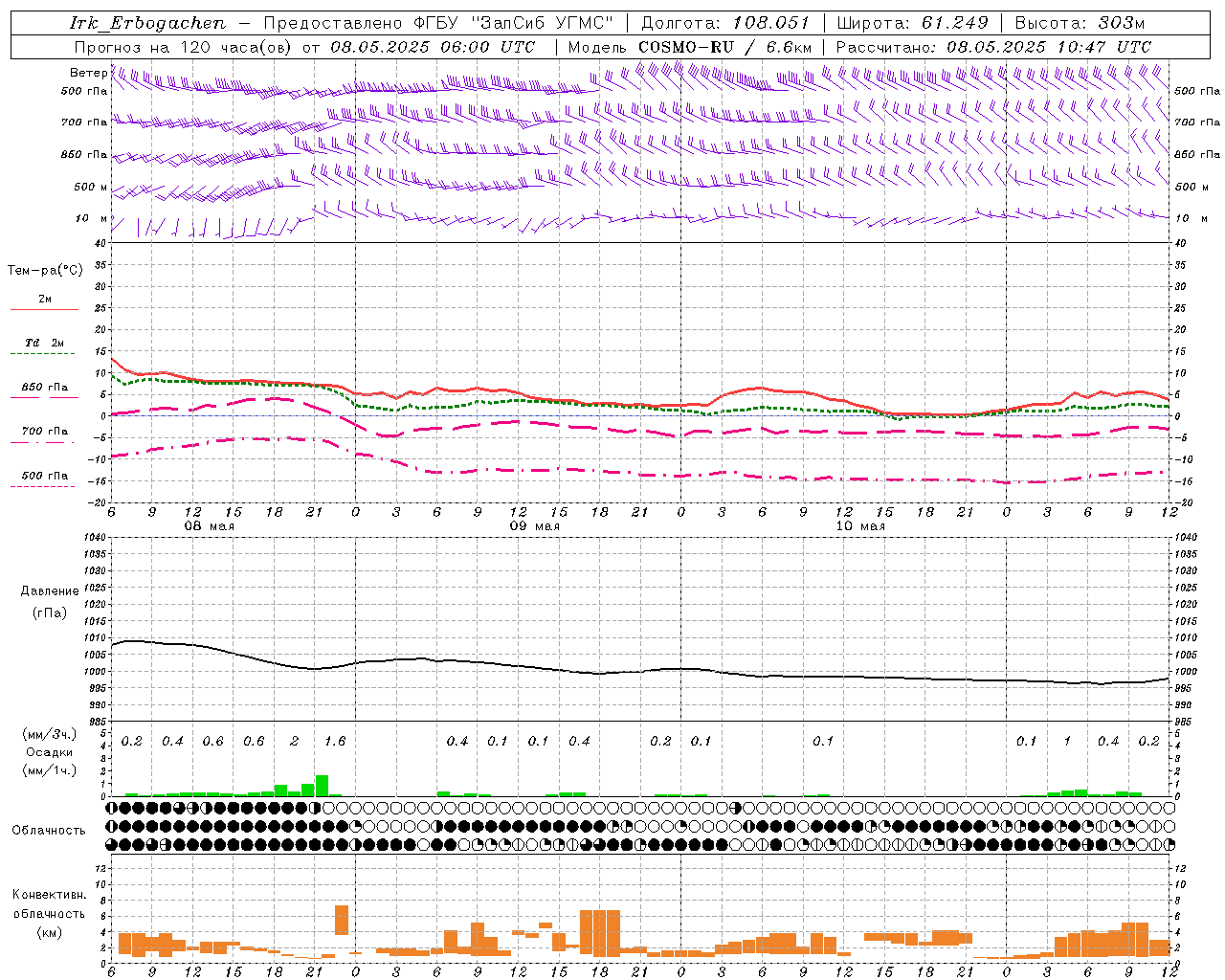This screenshot has width=1225, height=980.
Task: Click the "Рассчитано: 08.05.2025 10:47 UTC" text
Action: tap(993, 47)
